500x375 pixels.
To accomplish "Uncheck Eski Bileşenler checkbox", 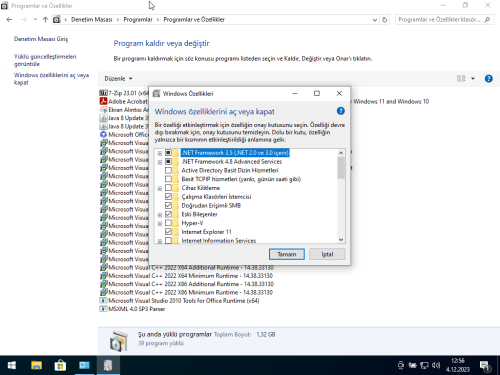I will (x=168, y=214).
